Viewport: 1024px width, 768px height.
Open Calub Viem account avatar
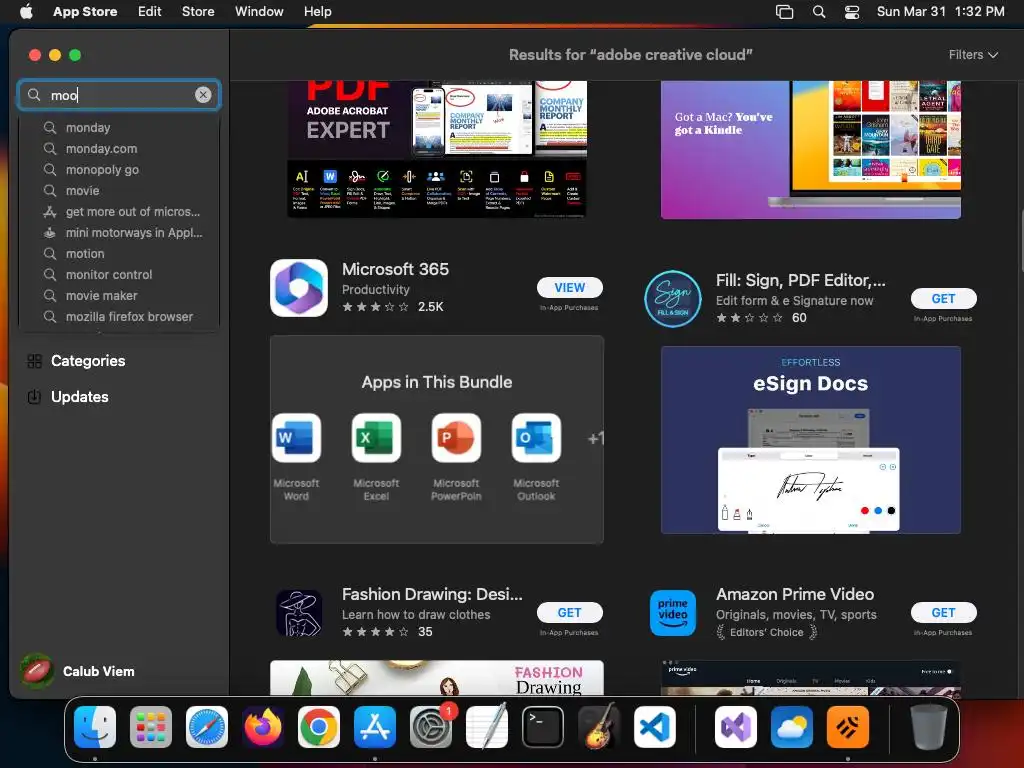pyautogui.click(x=37, y=671)
